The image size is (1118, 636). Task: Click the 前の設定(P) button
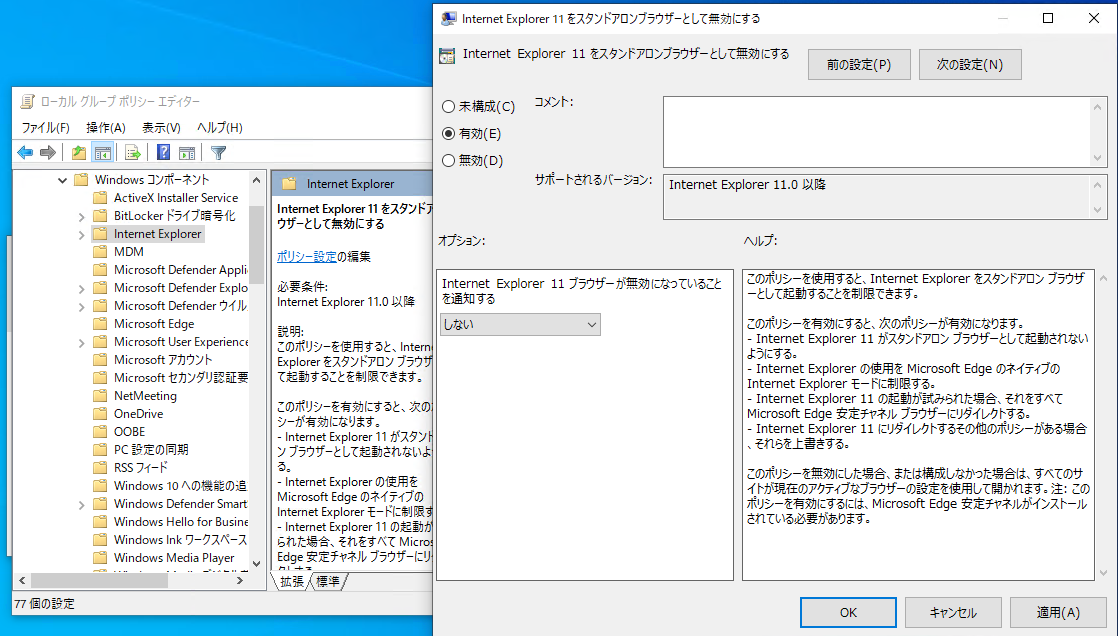(x=858, y=64)
